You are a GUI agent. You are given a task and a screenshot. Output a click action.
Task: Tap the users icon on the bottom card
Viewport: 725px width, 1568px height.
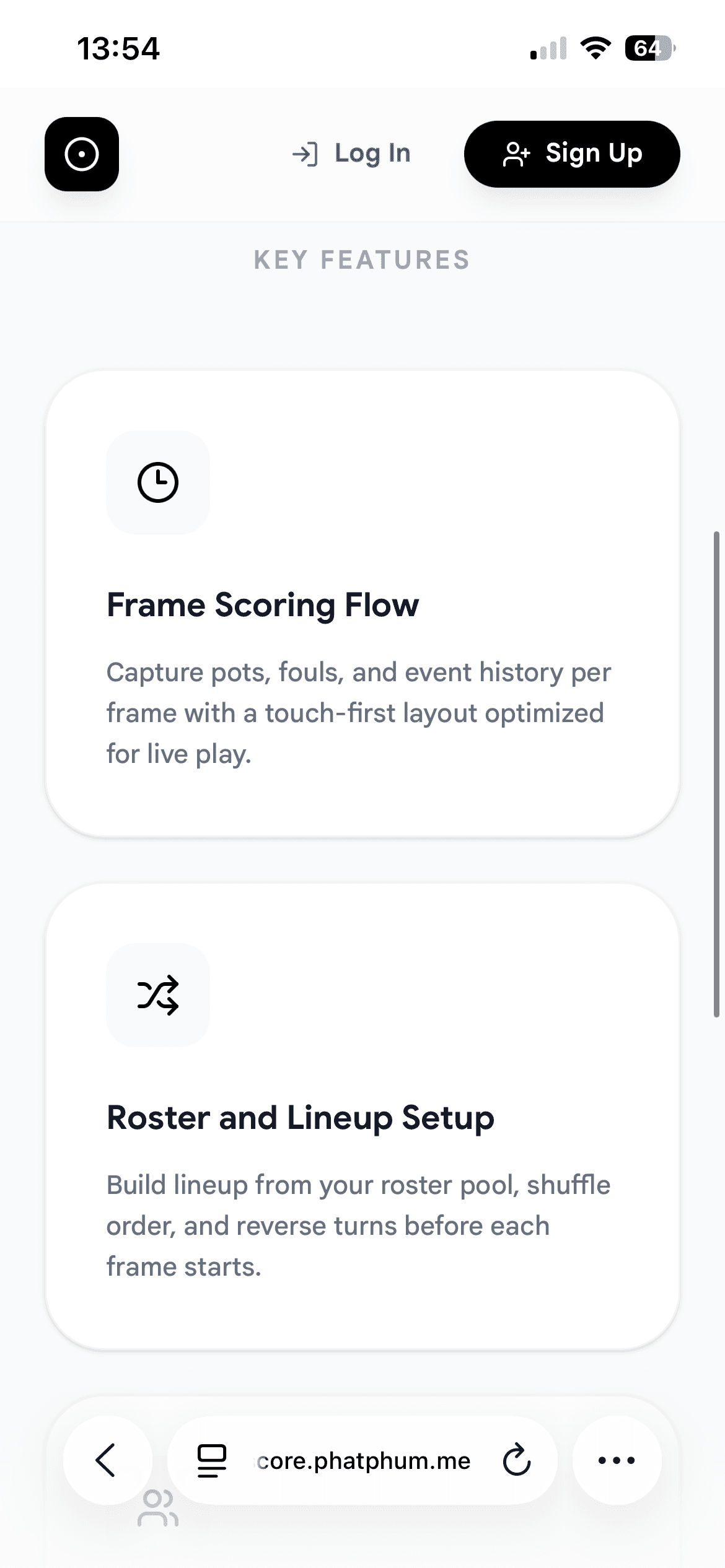click(x=158, y=1509)
